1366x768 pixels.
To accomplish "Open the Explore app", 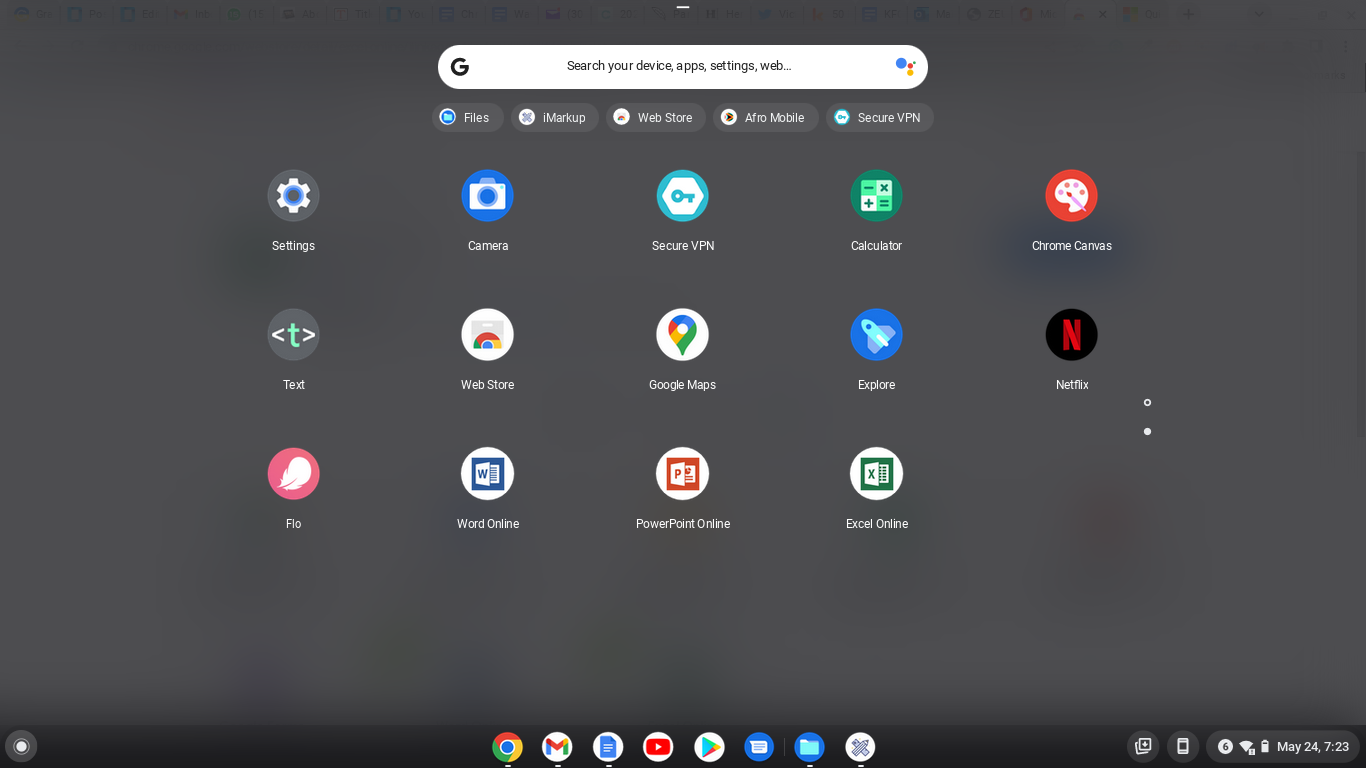I will point(876,335).
